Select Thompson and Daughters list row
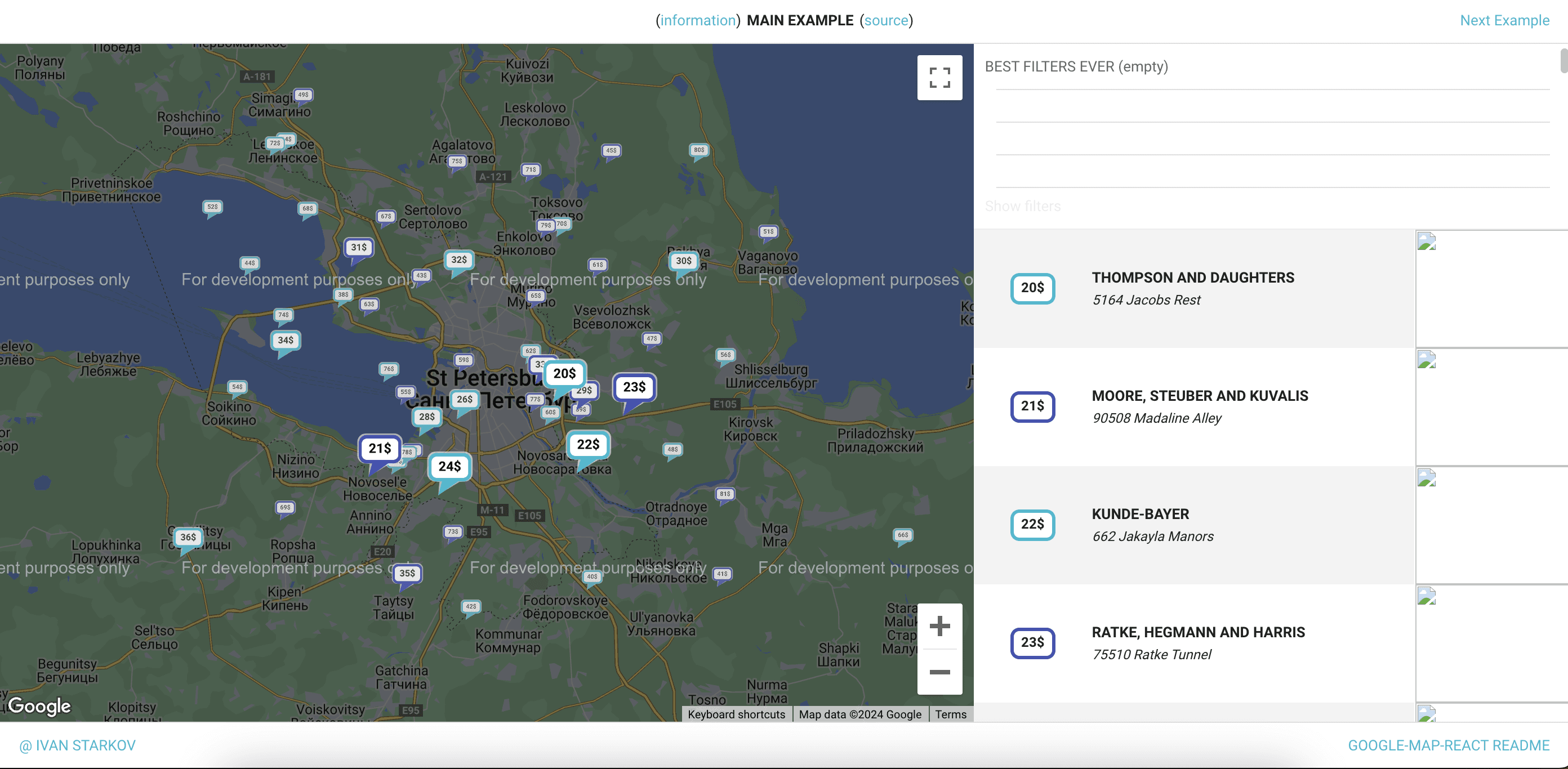Viewport: 1568px width, 769px height. [x=1192, y=288]
